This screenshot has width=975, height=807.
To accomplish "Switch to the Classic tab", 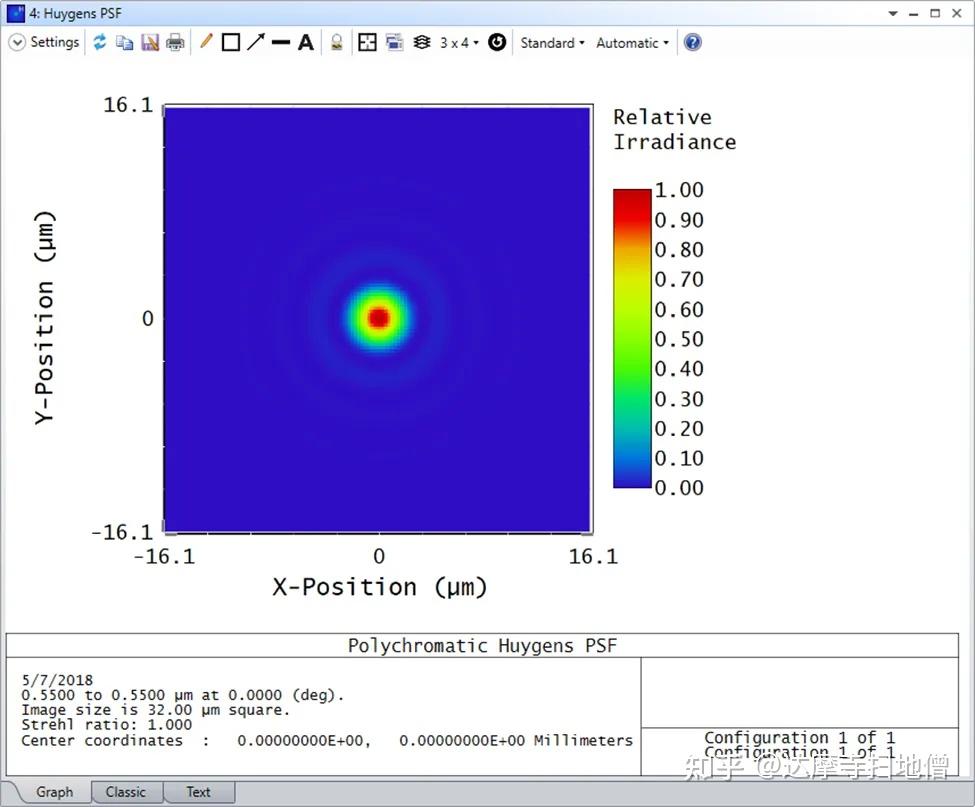I will pos(126,791).
